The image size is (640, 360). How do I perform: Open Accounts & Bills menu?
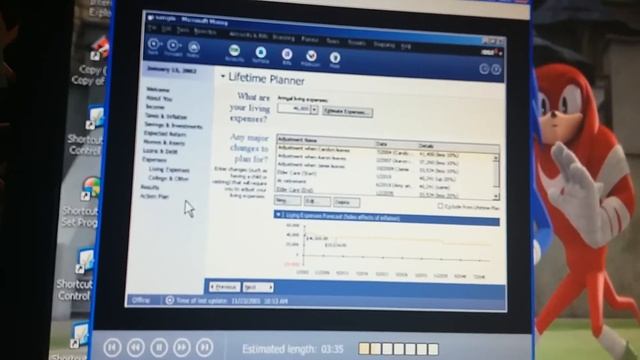[x=248, y=35]
